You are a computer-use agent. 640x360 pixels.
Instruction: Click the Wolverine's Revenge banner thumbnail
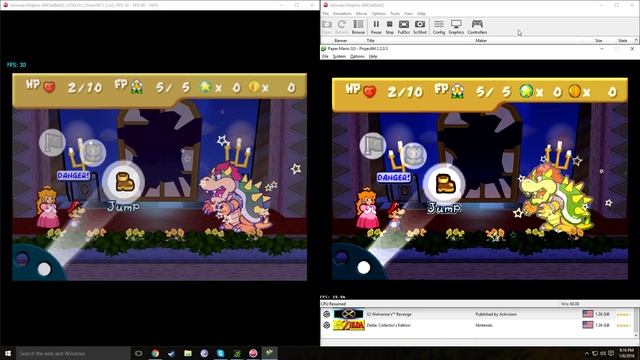[348, 314]
